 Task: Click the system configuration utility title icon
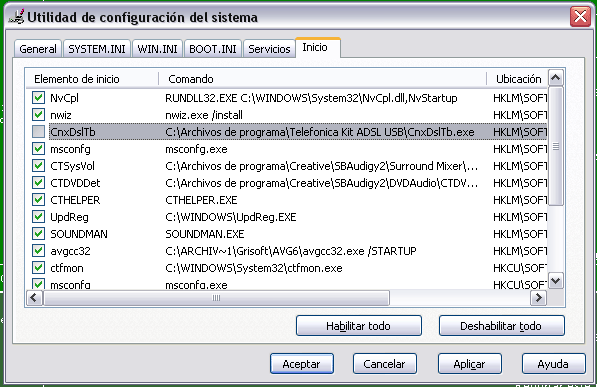click(x=16, y=17)
